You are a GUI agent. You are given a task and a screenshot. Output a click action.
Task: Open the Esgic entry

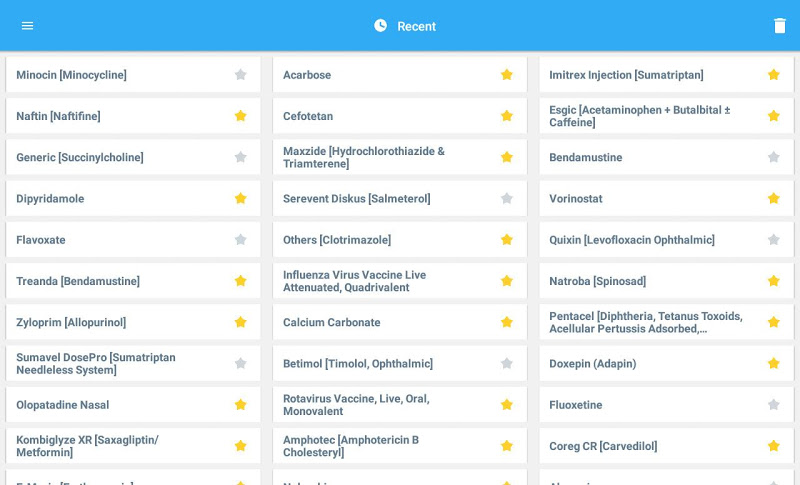[666, 116]
